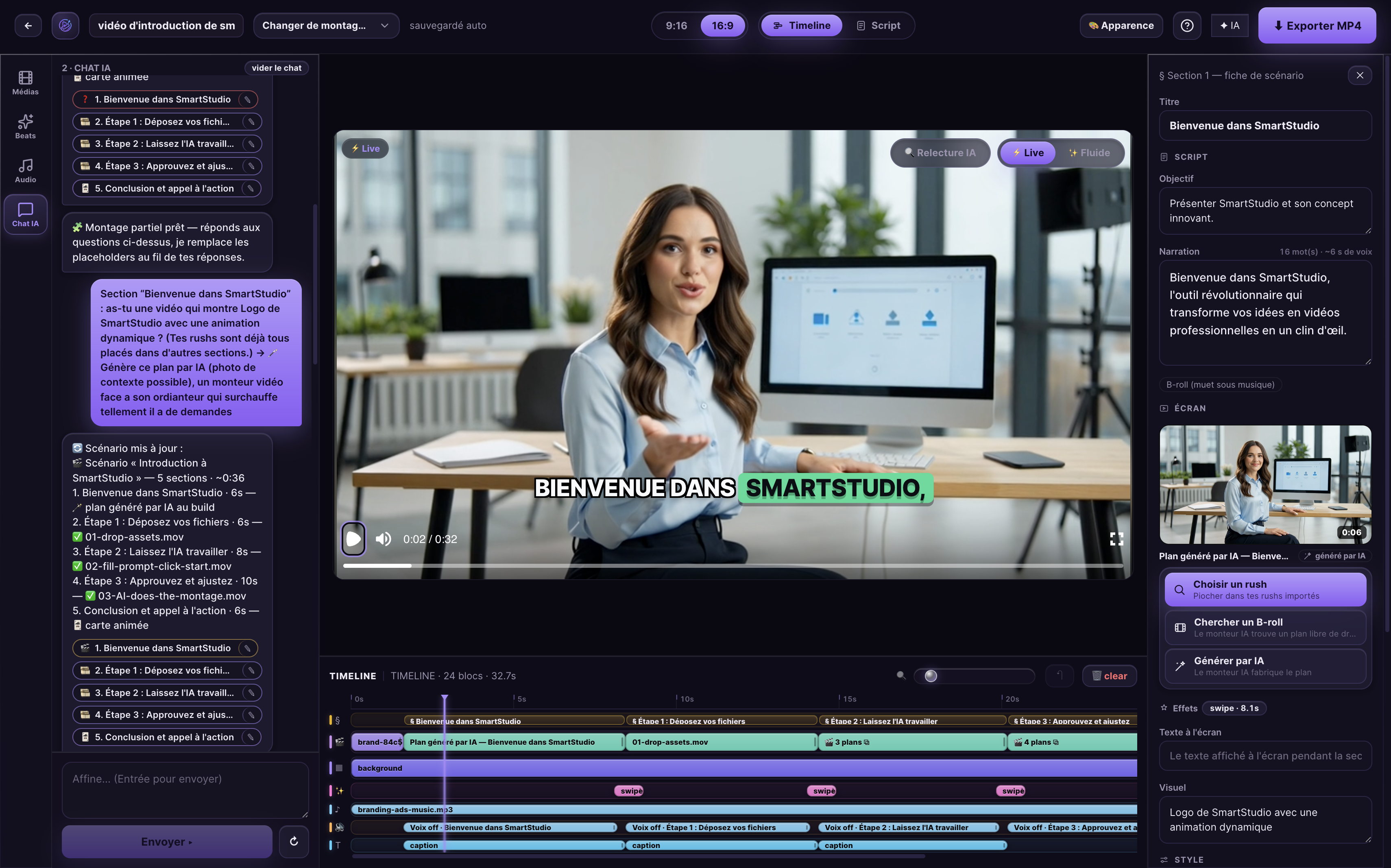Adjust the timeline zoom slider
The height and width of the screenshot is (868, 1391).
974,676
